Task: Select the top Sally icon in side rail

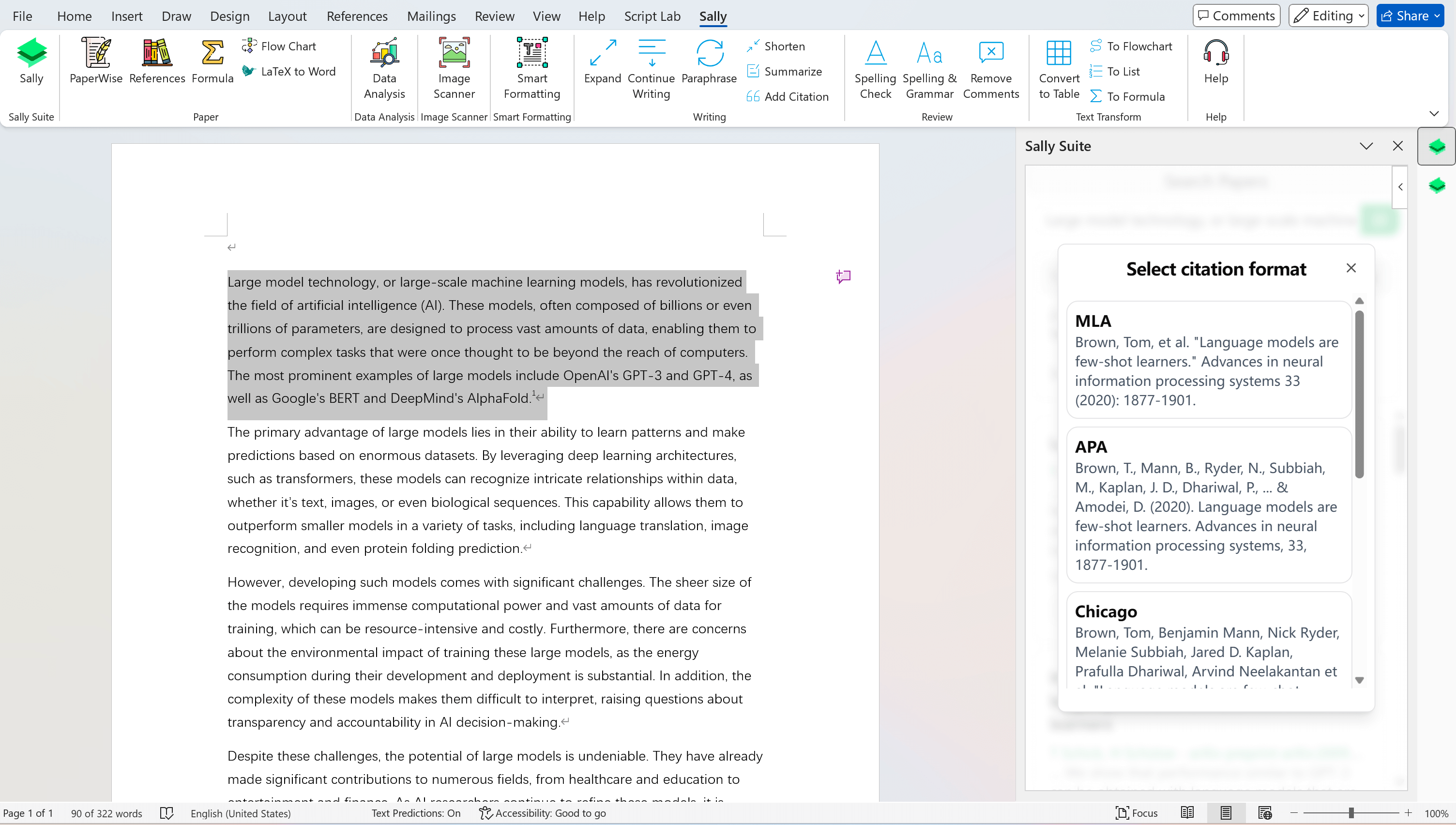Action: point(1436,147)
